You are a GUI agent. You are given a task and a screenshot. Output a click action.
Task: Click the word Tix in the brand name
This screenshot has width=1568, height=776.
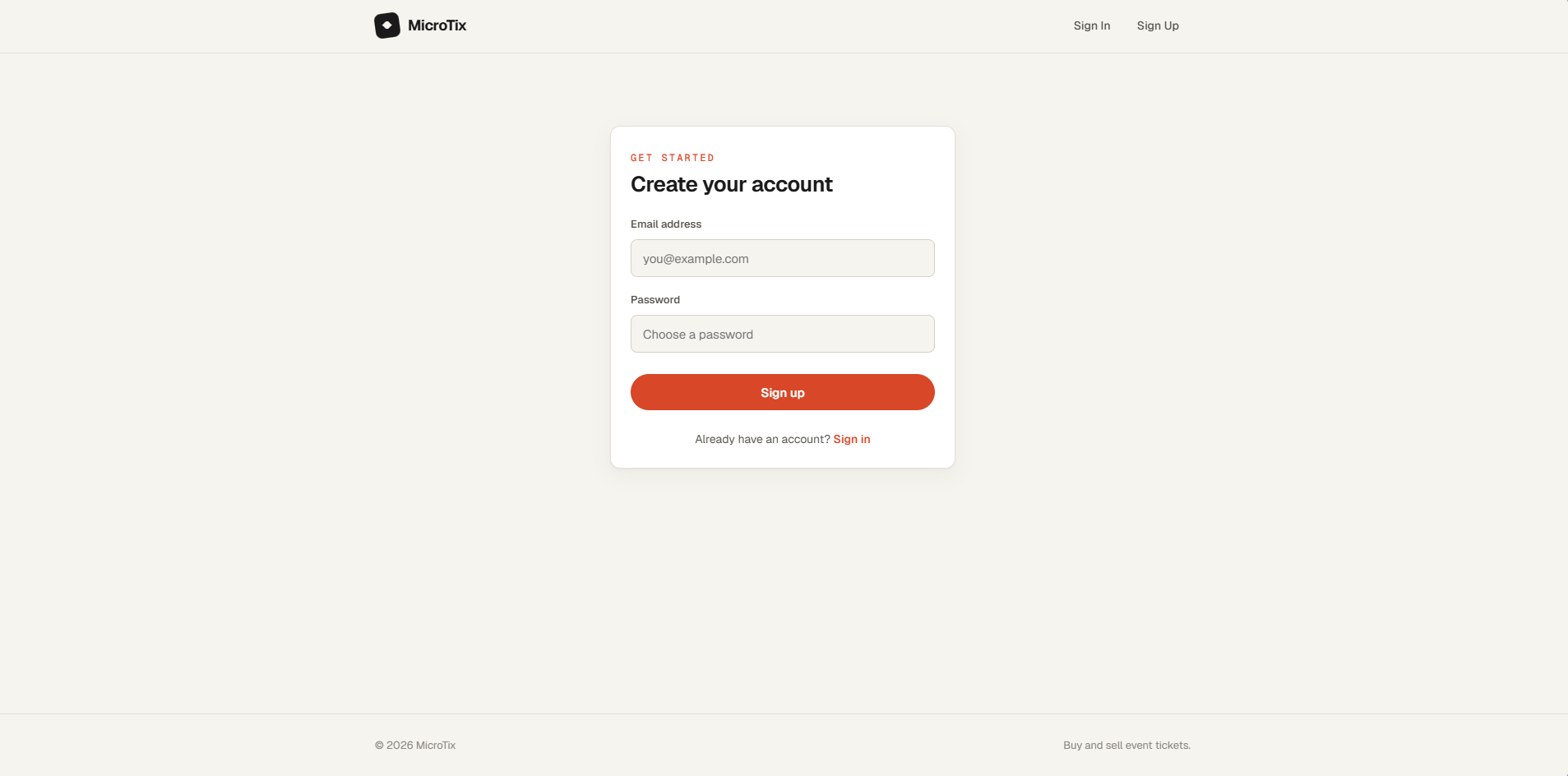456,25
